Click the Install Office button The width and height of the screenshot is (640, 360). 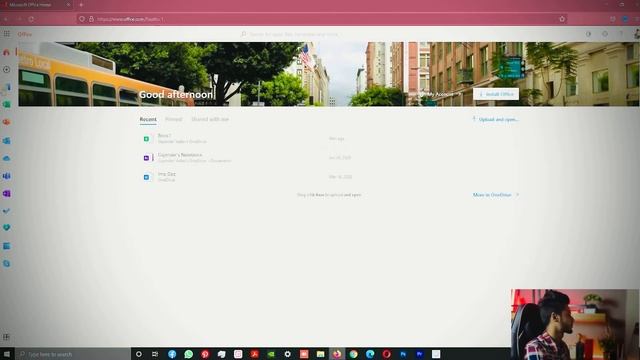click(x=496, y=94)
